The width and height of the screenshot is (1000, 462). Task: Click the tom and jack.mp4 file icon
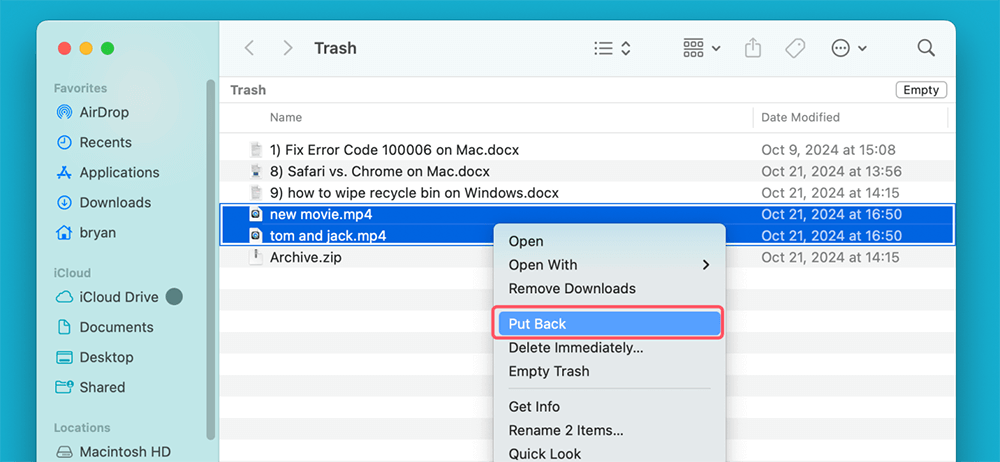(256, 235)
